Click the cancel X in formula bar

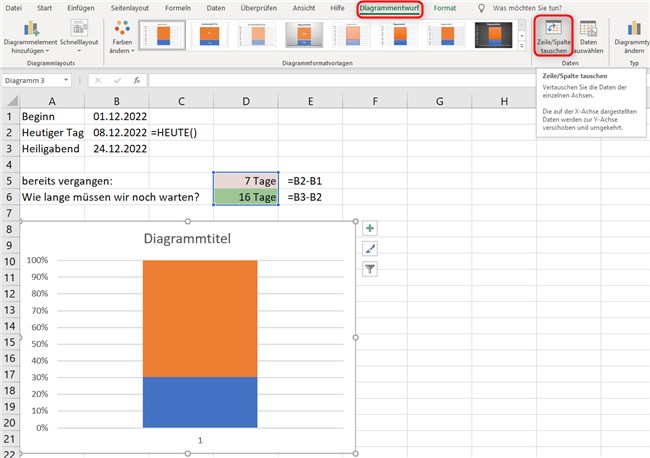point(98,80)
